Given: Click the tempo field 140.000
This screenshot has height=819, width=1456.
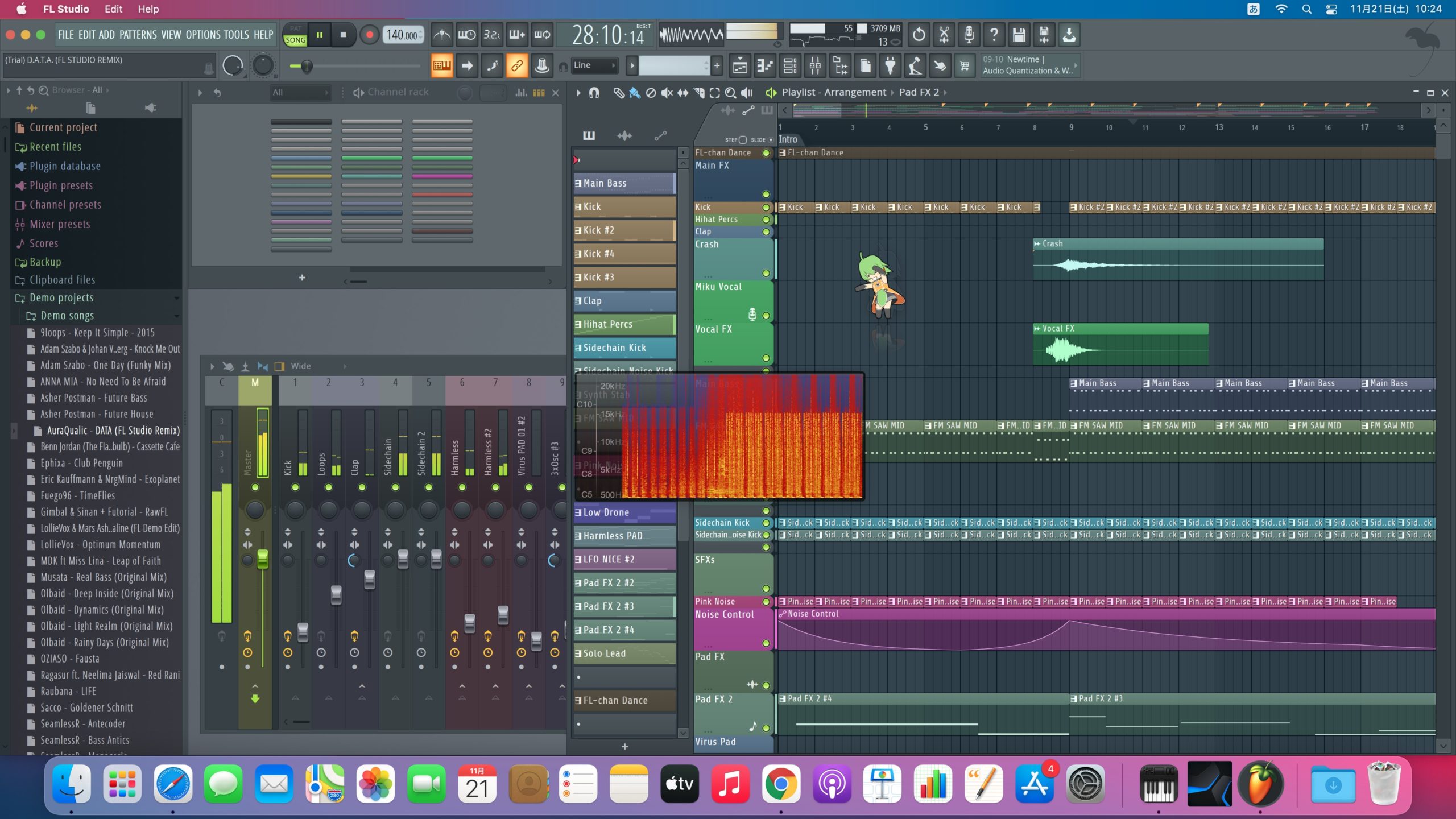Looking at the screenshot, I should (403, 35).
